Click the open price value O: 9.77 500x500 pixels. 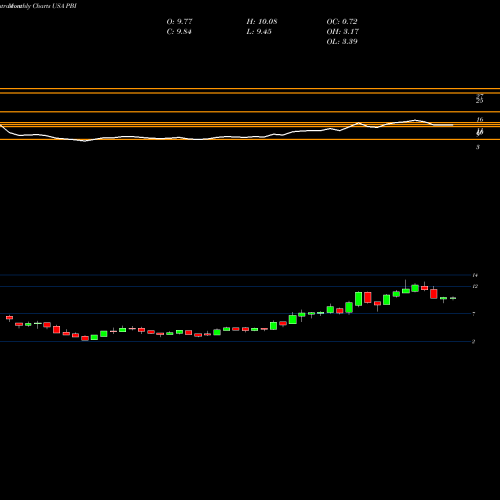(179, 22)
